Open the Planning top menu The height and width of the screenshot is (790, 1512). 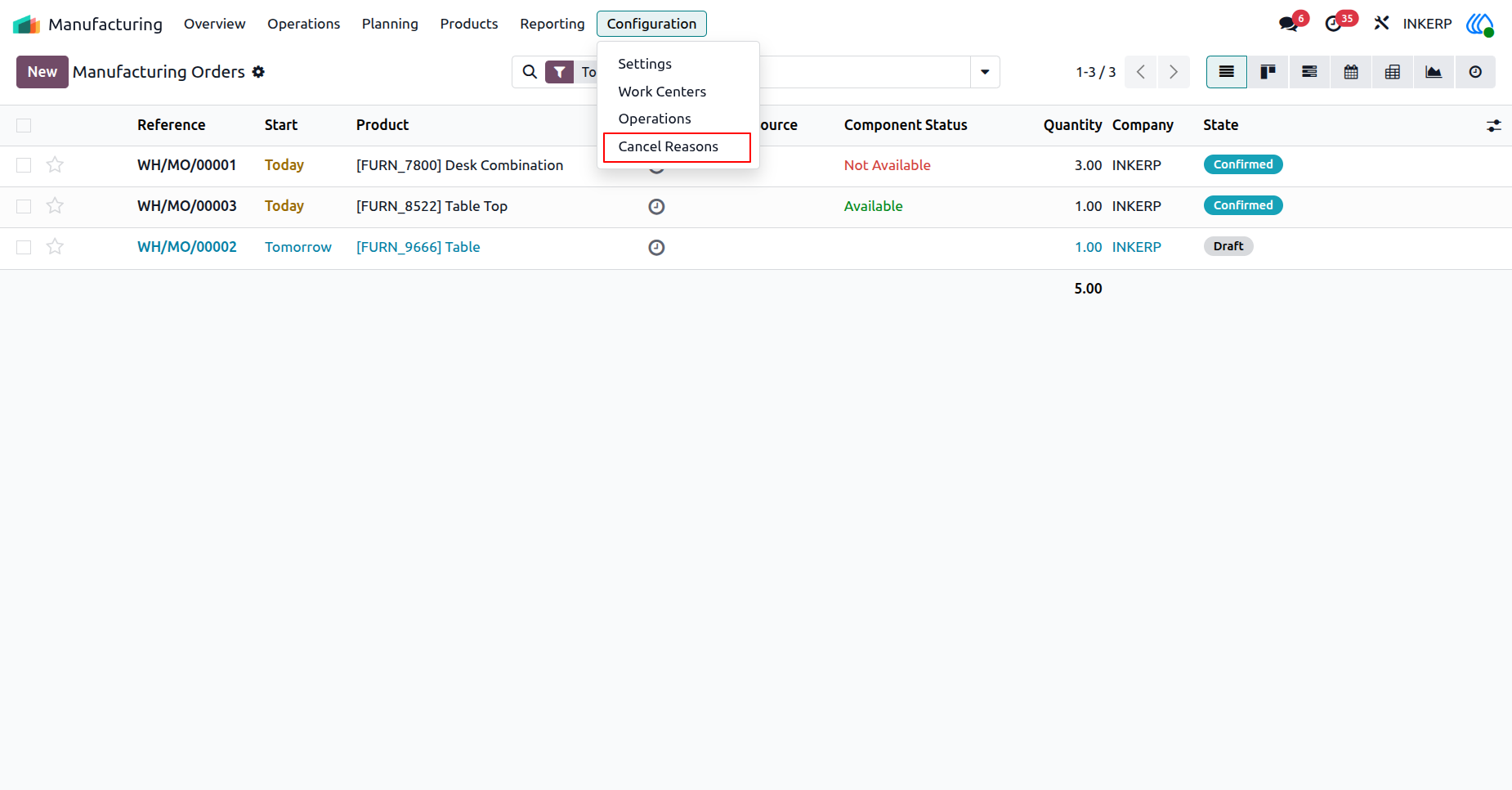tap(390, 24)
